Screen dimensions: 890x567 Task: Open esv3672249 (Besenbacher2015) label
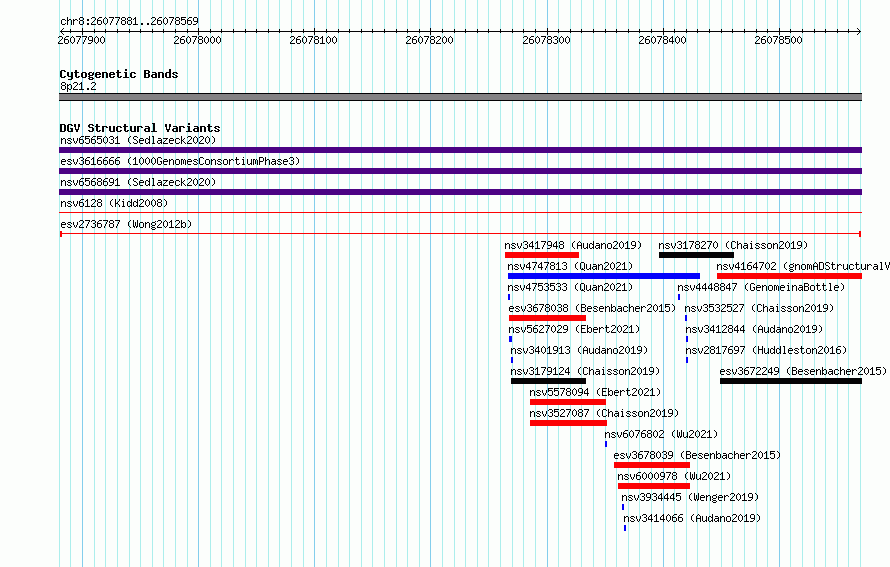[803, 371]
